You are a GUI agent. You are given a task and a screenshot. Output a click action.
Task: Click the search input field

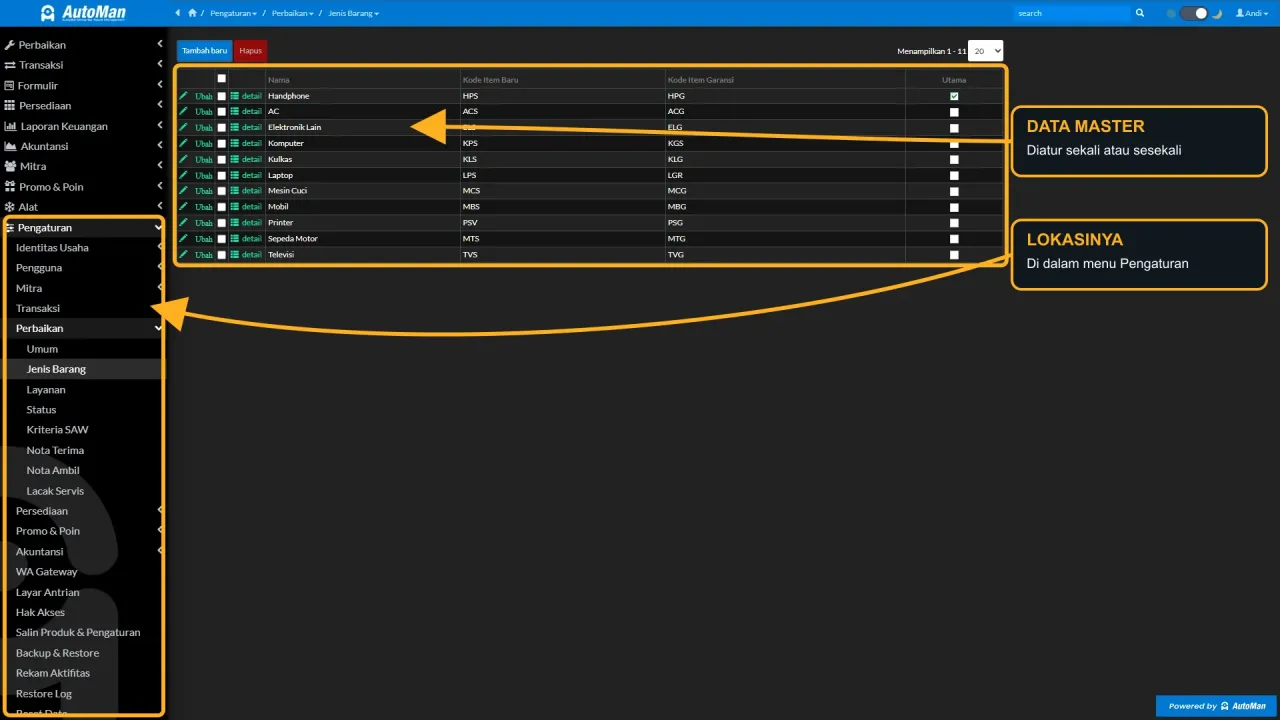[x=1071, y=13]
